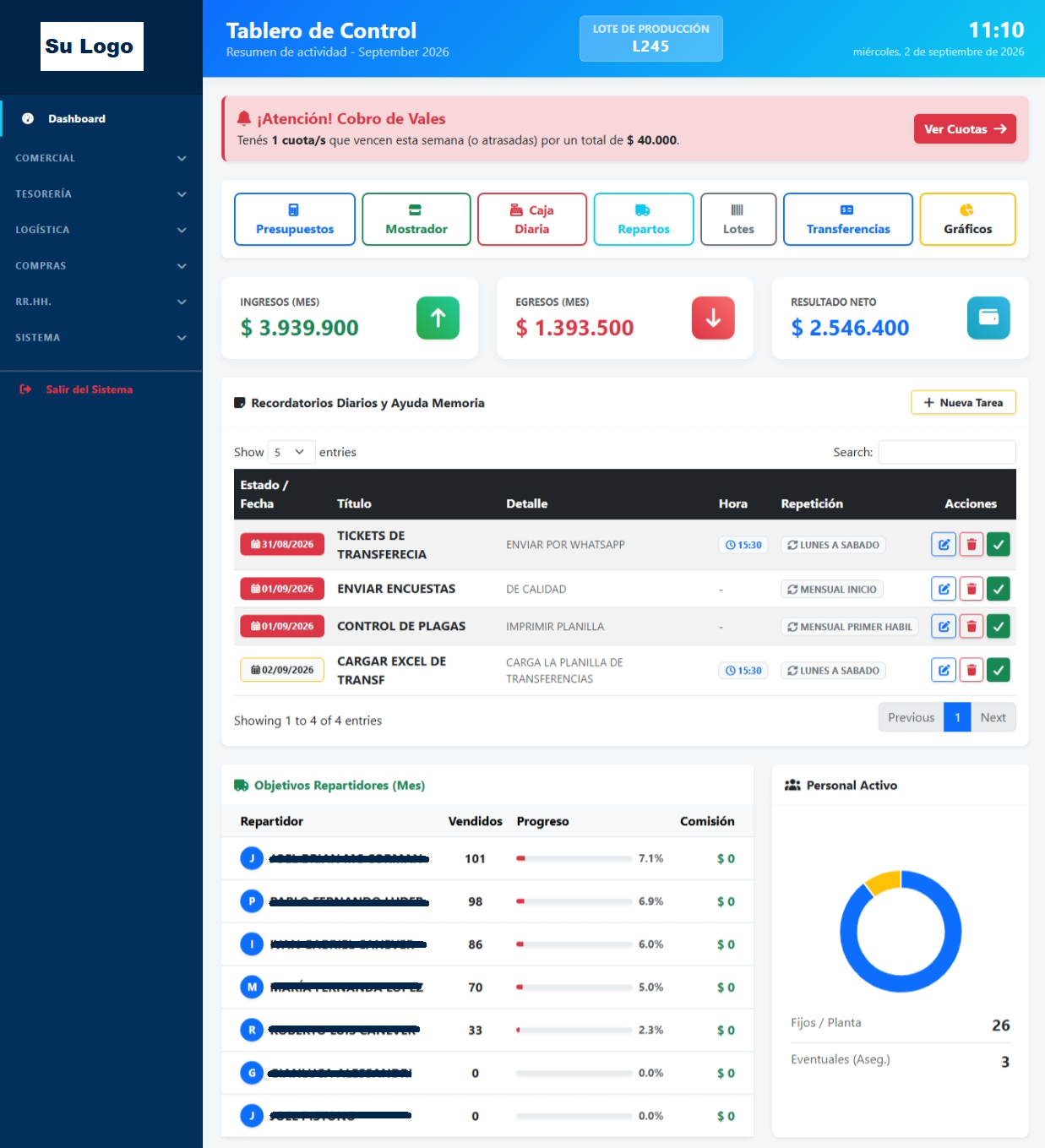Open the Lotes shortcut
The width and height of the screenshot is (1045, 1148).
coord(738,220)
